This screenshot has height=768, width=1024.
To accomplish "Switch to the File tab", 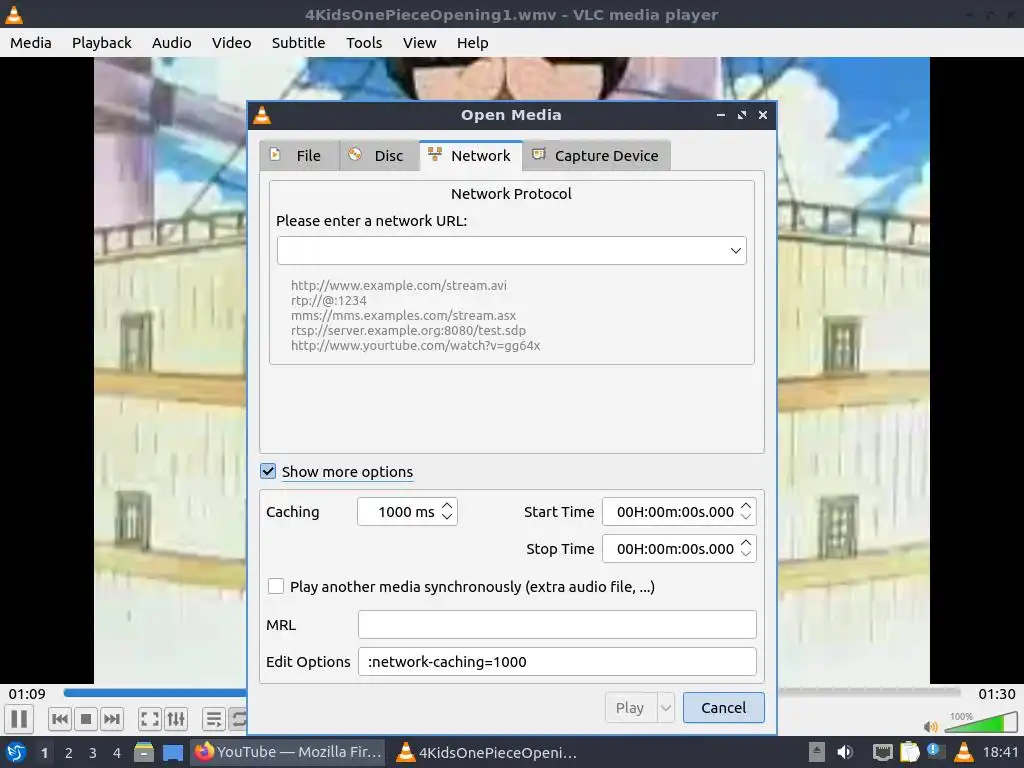I will pyautogui.click(x=299, y=156).
